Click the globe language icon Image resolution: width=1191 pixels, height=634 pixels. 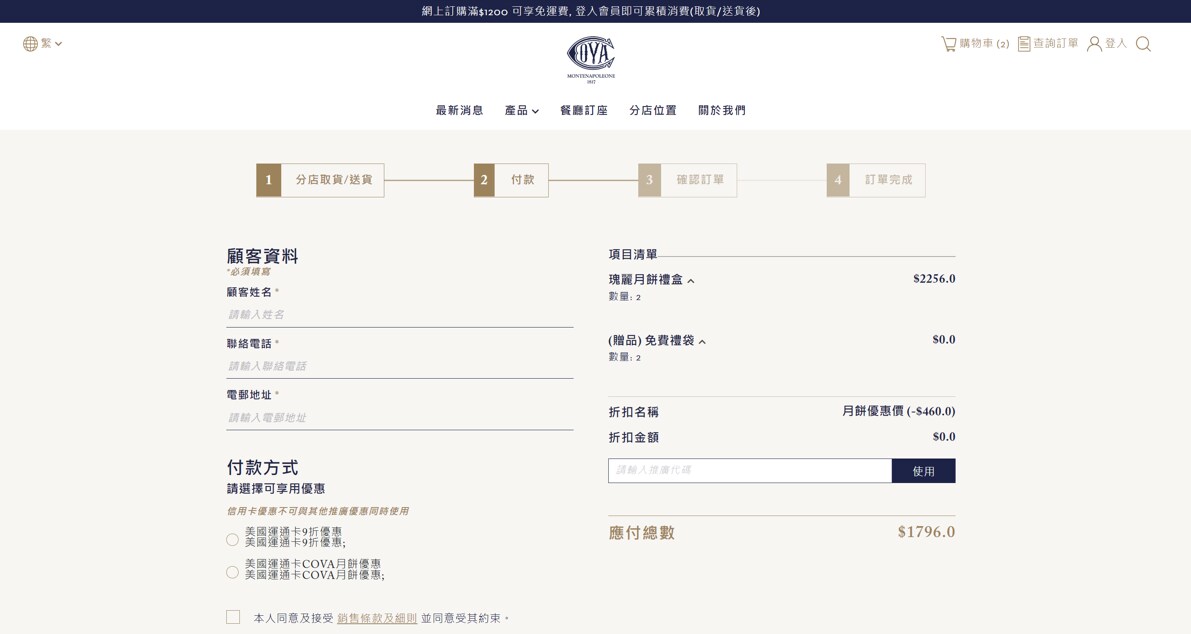[31, 44]
